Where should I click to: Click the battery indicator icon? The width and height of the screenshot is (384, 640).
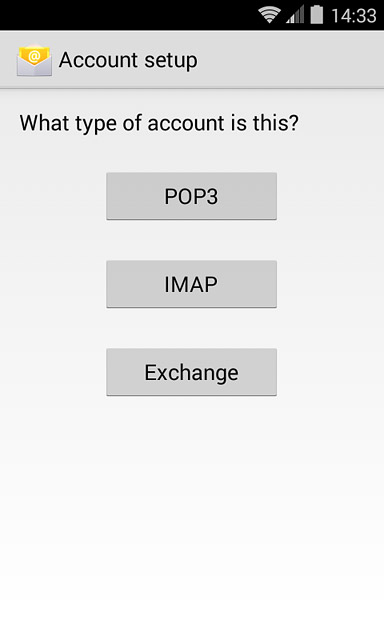click(x=317, y=15)
